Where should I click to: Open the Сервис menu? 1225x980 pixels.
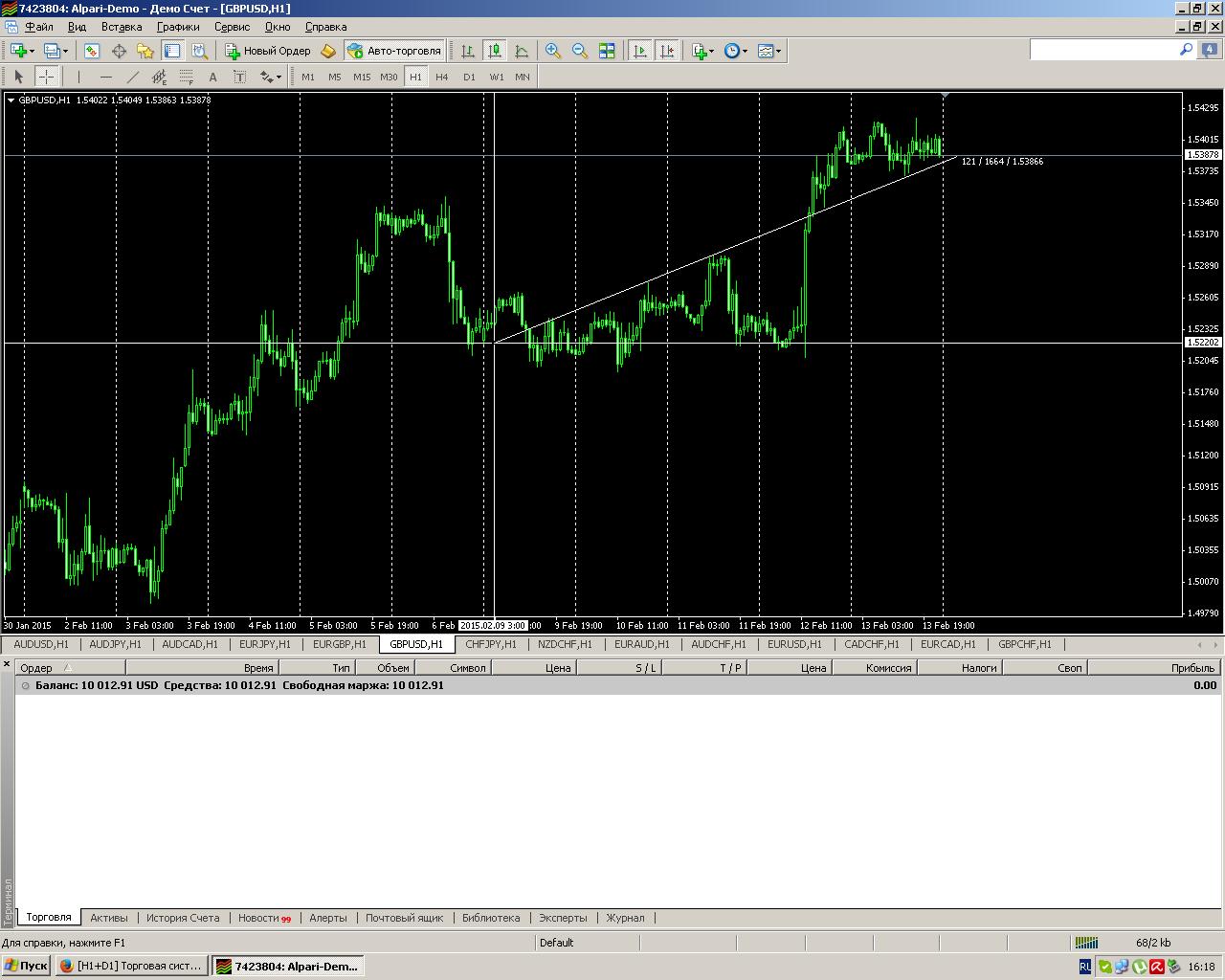(232, 27)
